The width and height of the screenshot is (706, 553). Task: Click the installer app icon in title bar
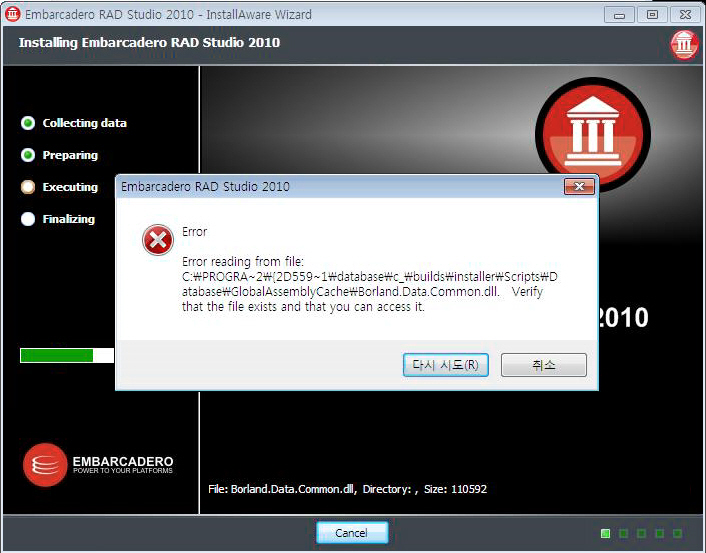[12, 14]
